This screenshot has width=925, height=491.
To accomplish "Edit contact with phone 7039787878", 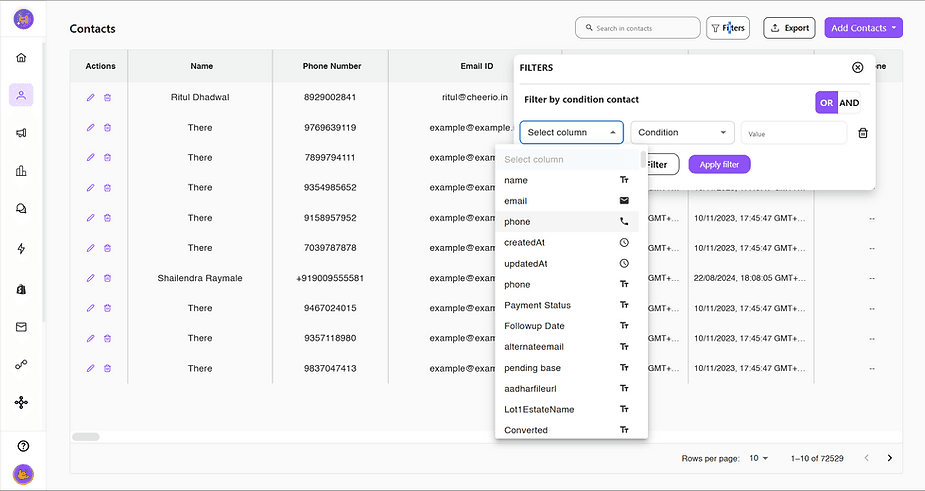I will pyautogui.click(x=90, y=248).
